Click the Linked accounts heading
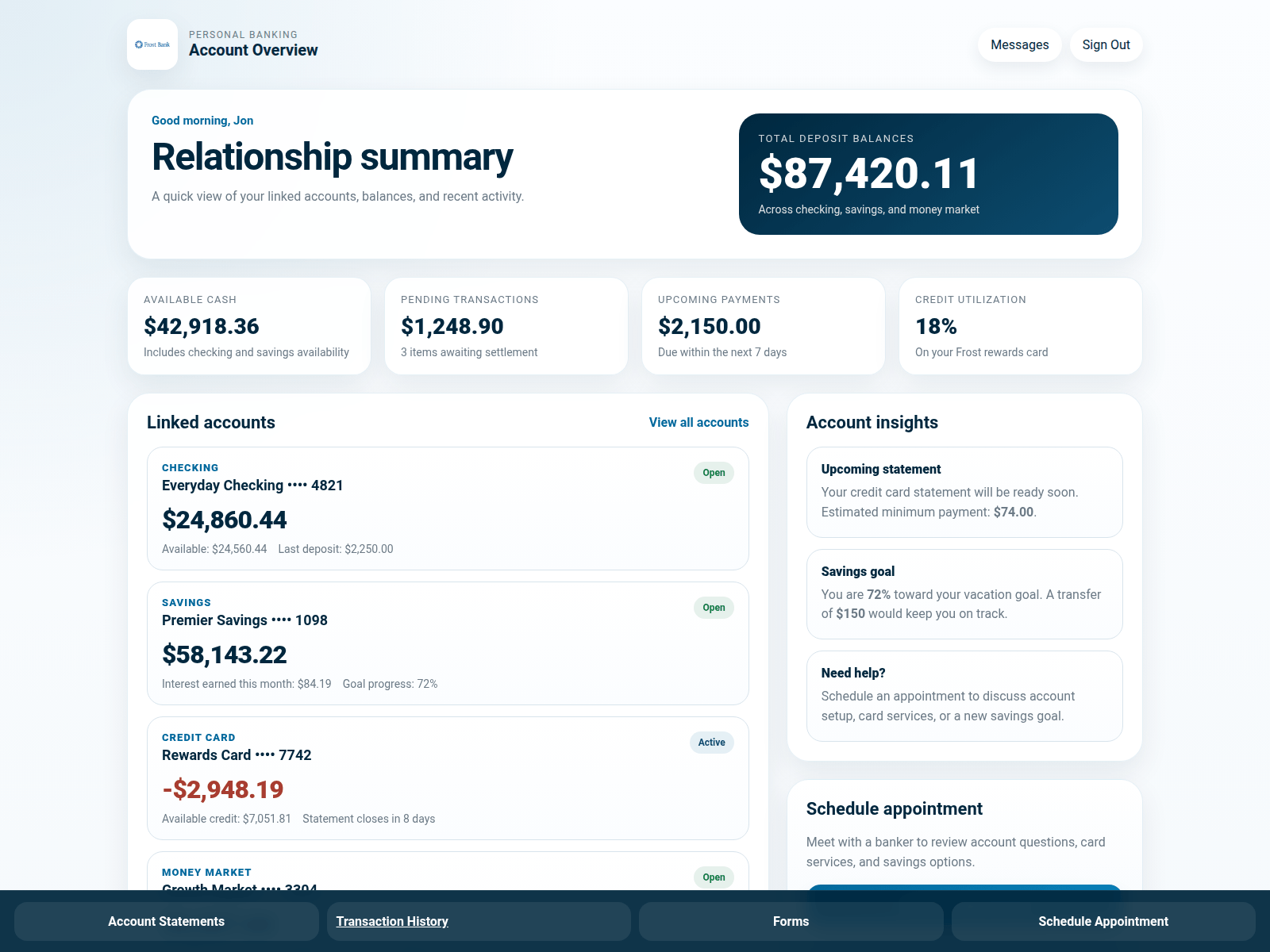 (211, 422)
